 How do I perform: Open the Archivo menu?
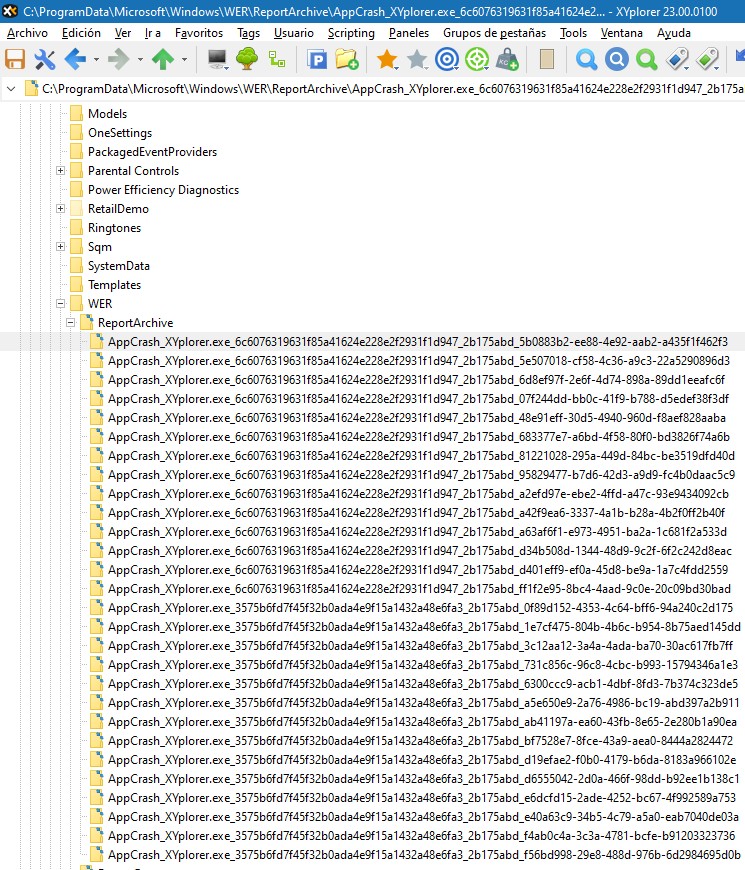(x=27, y=33)
